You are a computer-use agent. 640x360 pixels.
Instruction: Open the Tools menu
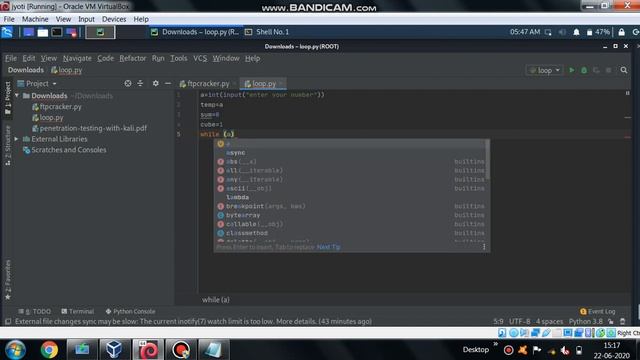(x=179, y=58)
